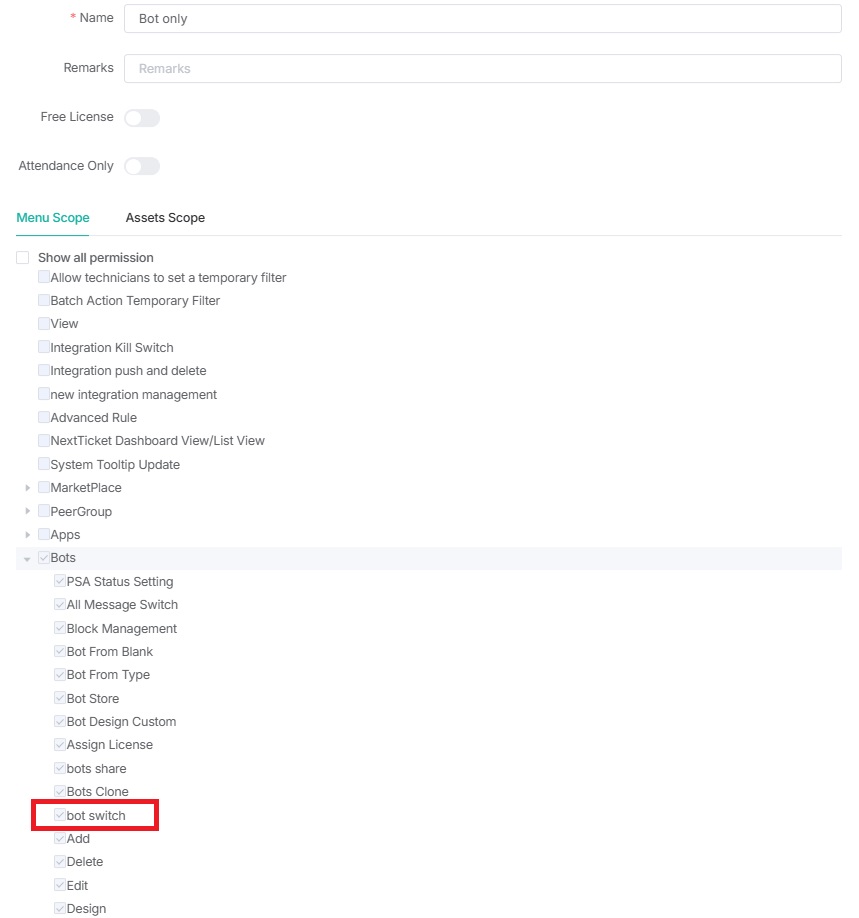The image size is (859, 918).
Task: Switch to the Menu Scope tab
Action: pos(53,218)
